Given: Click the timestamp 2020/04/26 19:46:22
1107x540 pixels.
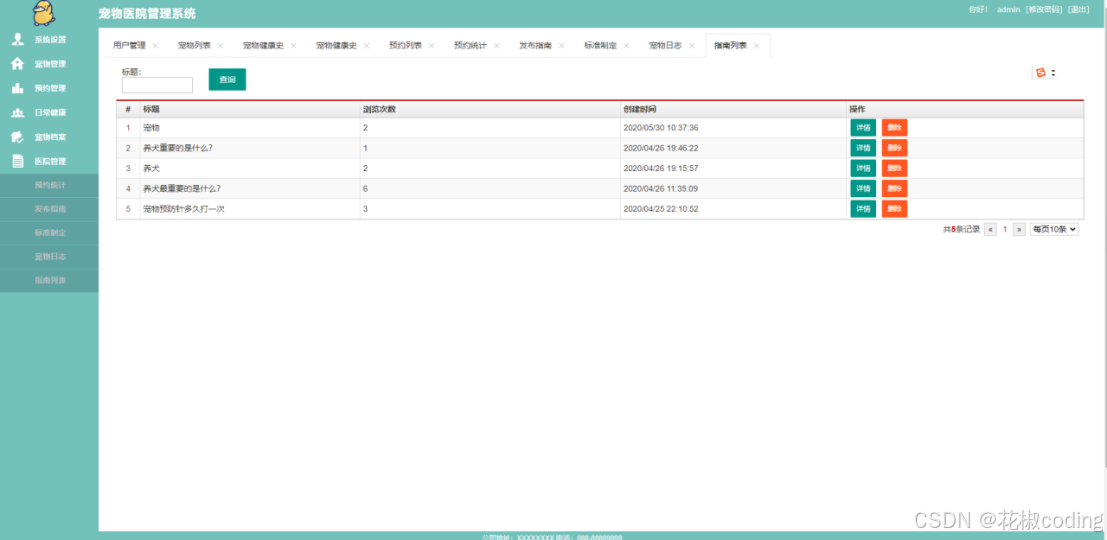Looking at the screenshot, I should (661, 148).
